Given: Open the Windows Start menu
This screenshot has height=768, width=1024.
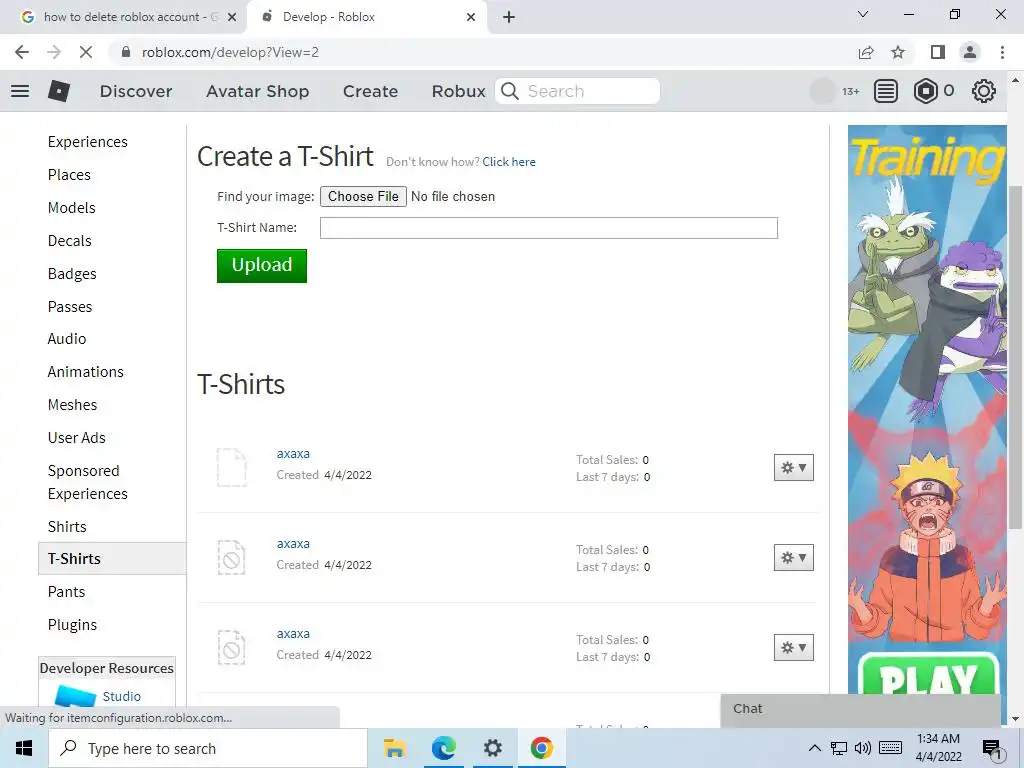Looking at the screenshot, I should [x=24, y=748].
